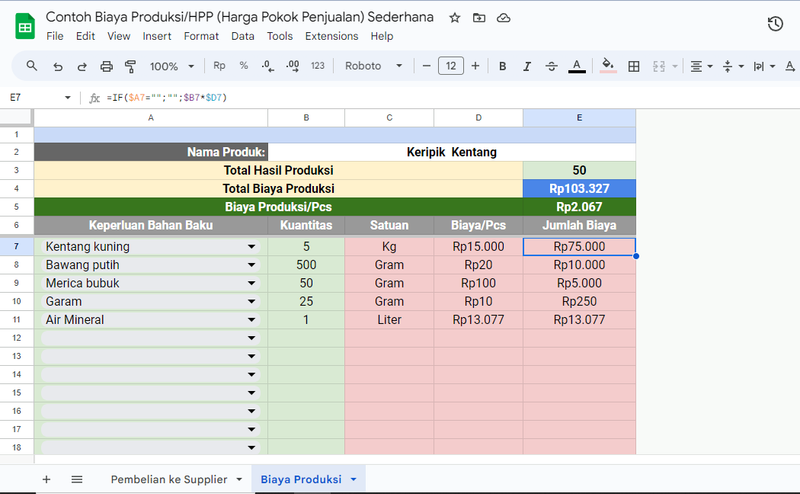Image resolution: width=800 pixels, height=494 pixels.
Task: Open the Insert menu
Action: click(x=157, y=36)
